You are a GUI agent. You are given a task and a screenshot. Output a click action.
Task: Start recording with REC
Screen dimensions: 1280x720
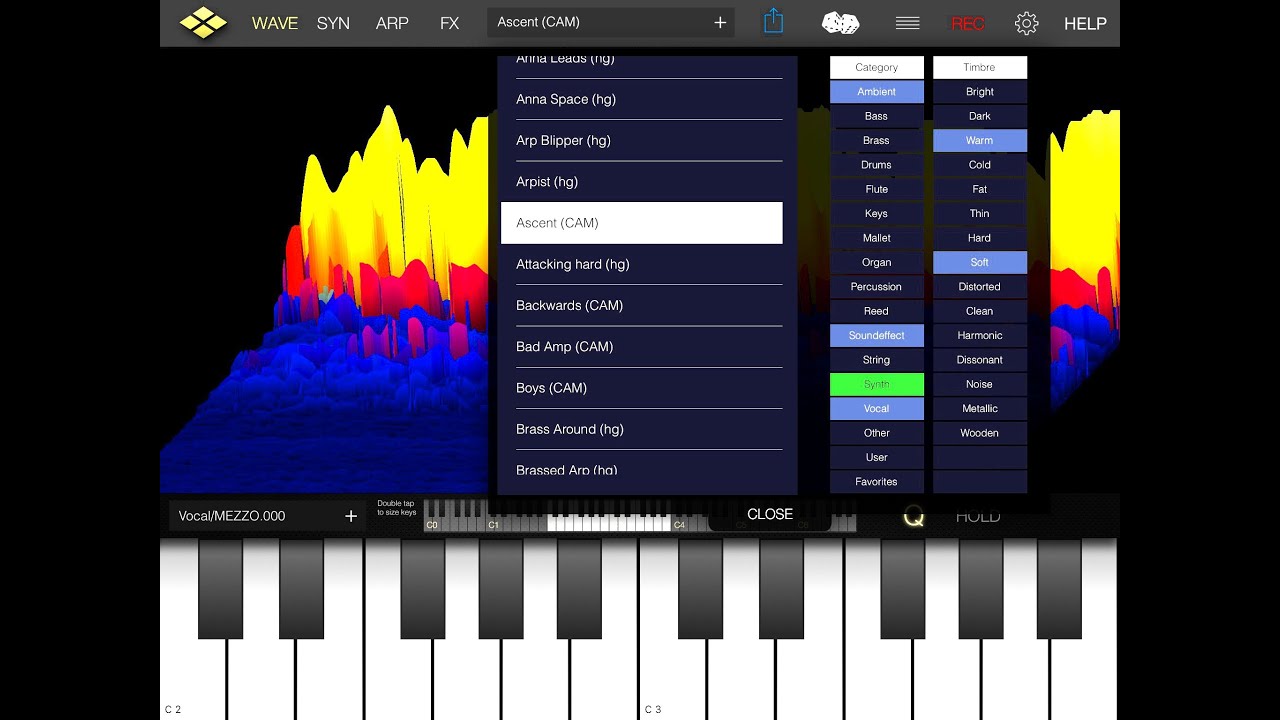pos(967,24)
